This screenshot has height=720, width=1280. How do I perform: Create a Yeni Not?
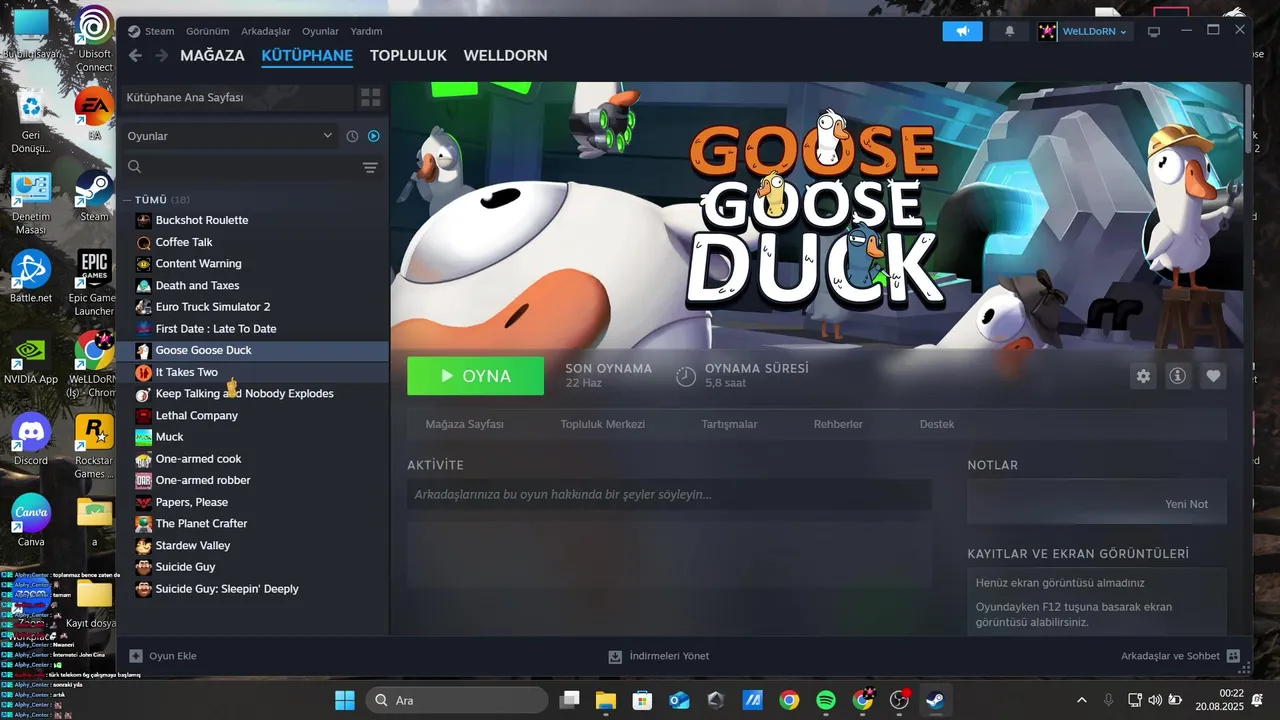(x=1186, y=504)
